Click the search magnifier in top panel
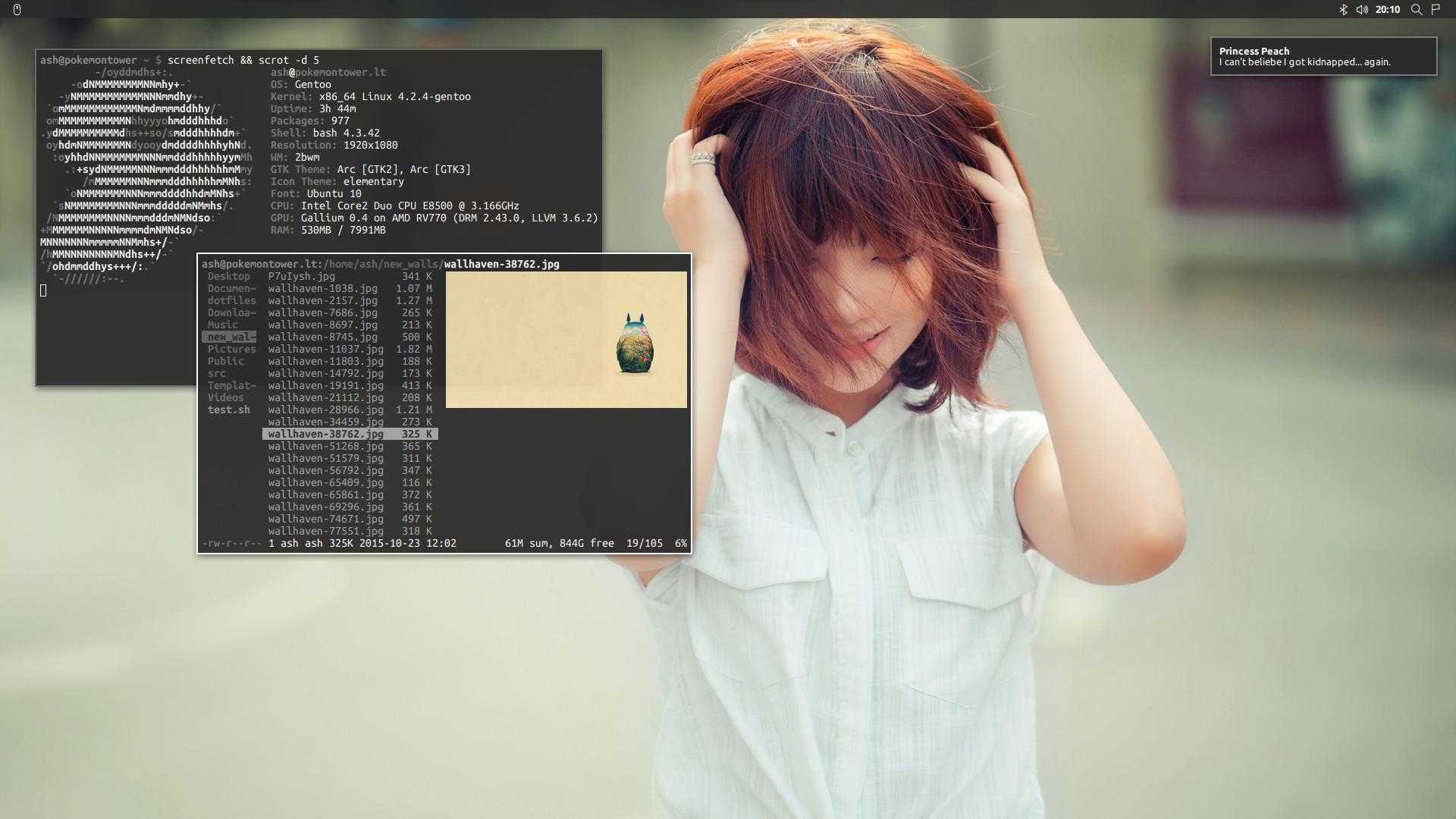The width and height of the screenshot is (1456, 819). [x=1416, y=10]
